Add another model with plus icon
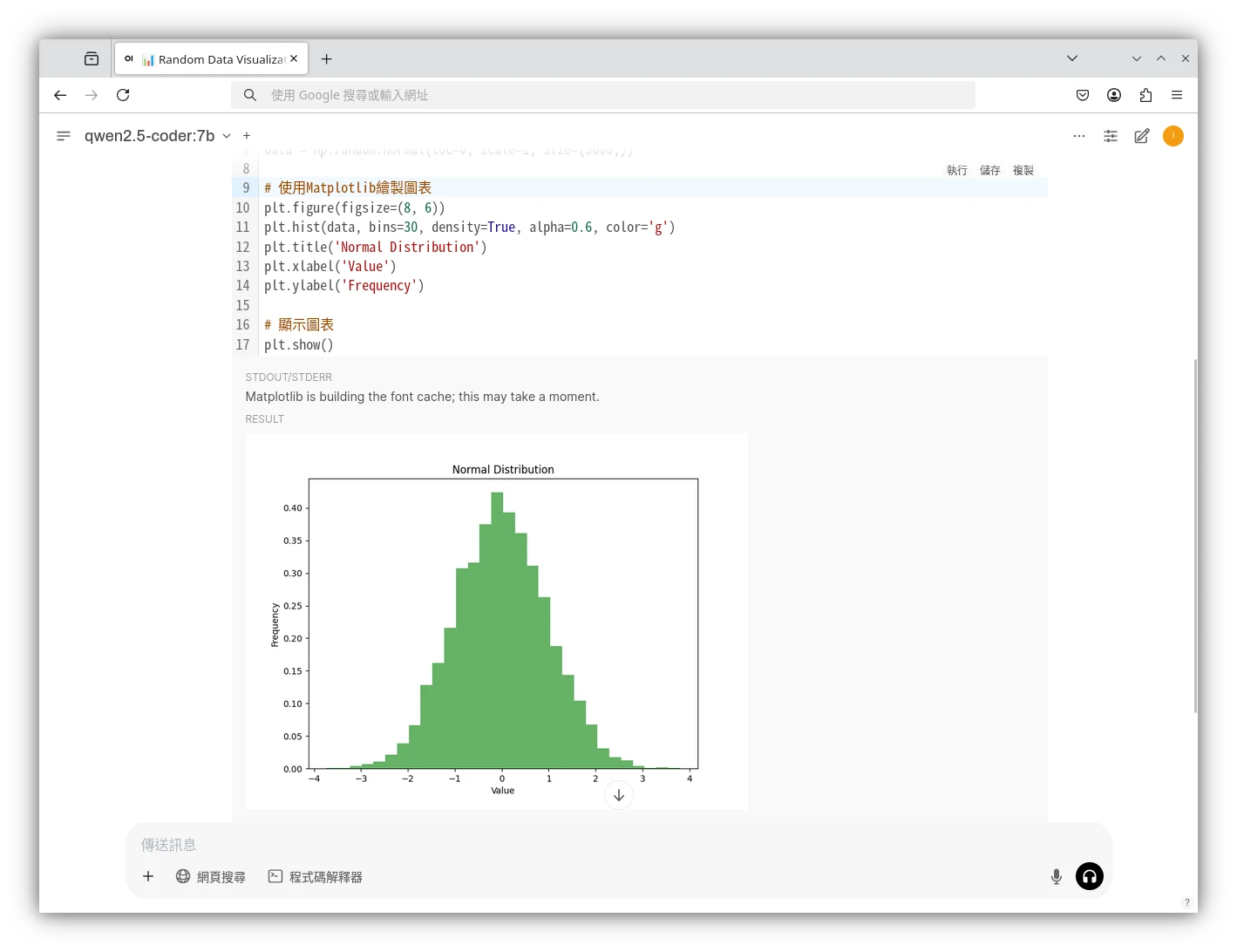1237x952 pixels. click(247, 136)
